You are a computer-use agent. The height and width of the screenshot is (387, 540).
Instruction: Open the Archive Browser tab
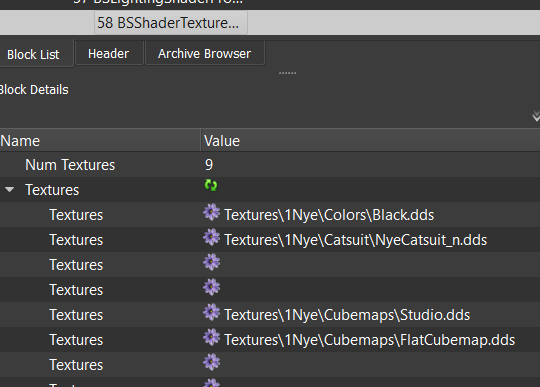click(x=205, y=53)
